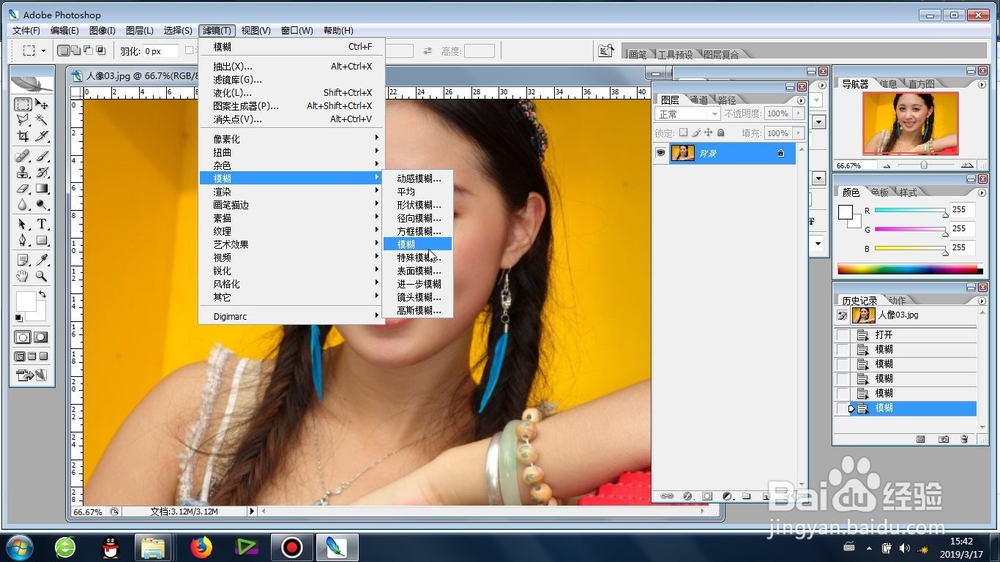Click the foreground color swatch in toolbox
1000x562 pixels.
pos(26,302)
